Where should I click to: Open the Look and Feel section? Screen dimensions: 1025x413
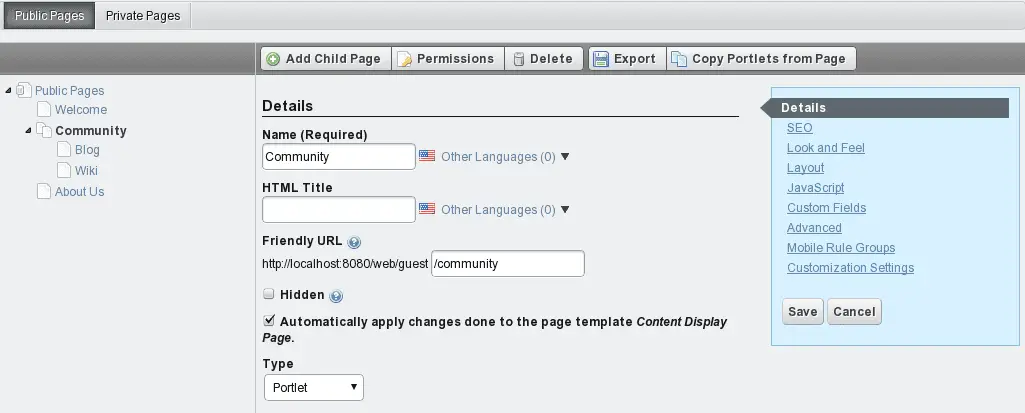(826, 148)
